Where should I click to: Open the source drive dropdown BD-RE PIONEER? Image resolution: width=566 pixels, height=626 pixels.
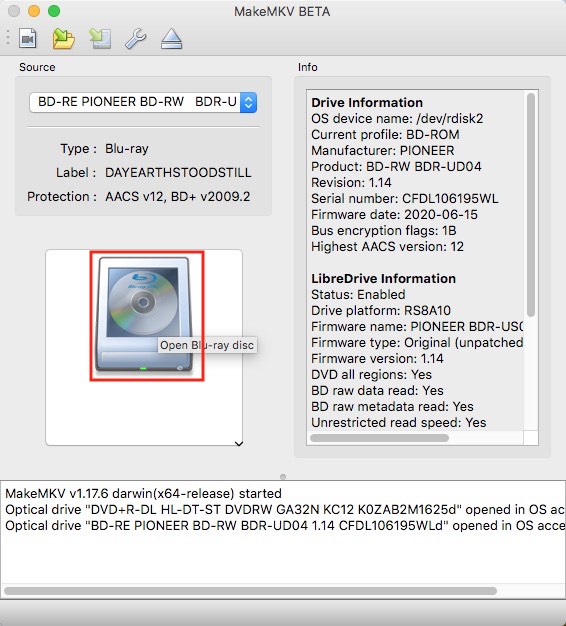(x=143, y=102)
